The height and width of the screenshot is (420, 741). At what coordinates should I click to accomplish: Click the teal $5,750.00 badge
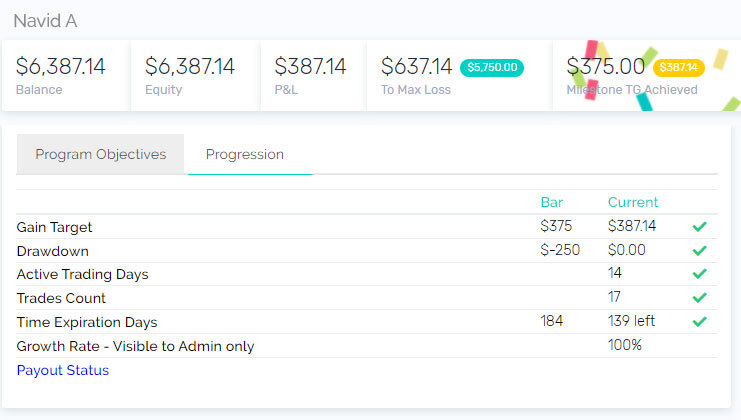click(492, 68)
